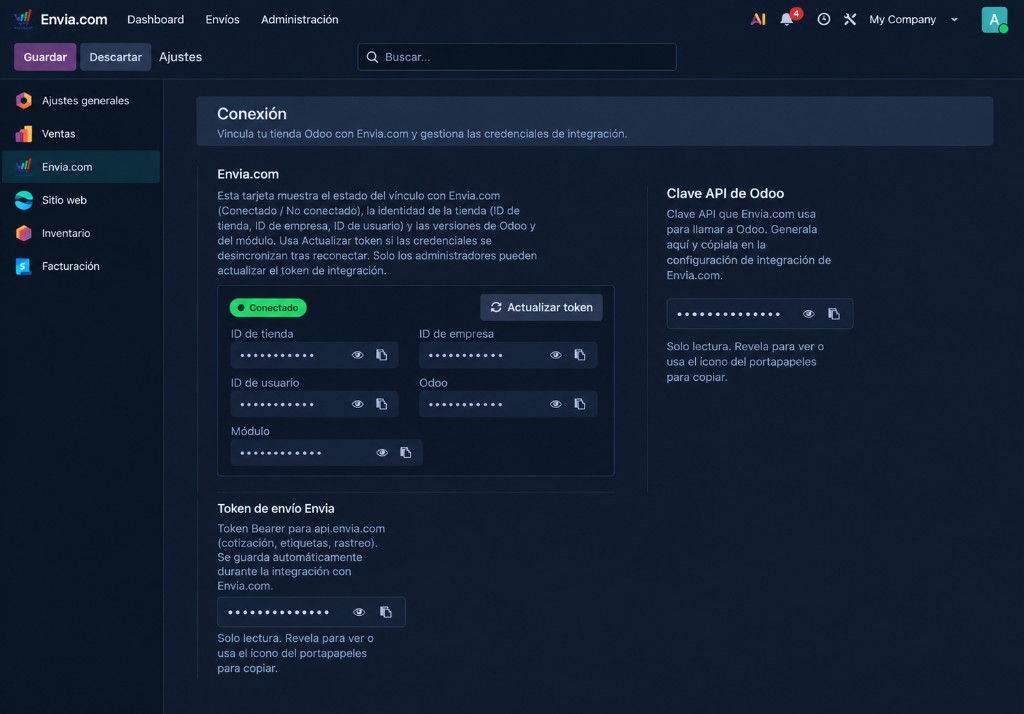Click the search magnifier icon
This screenshot has width=1024, height=714.
[x=372, y=57]
